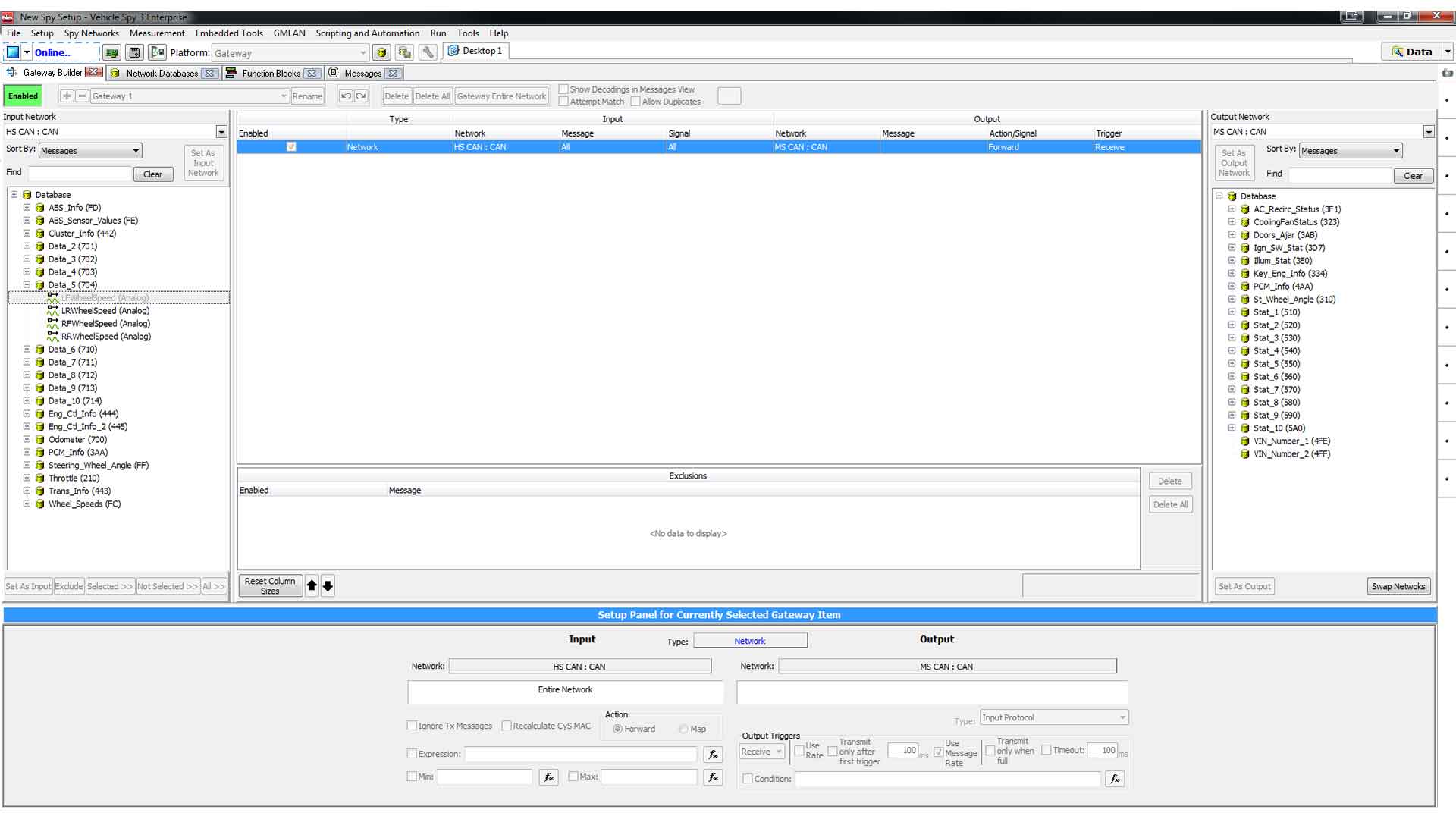This screenshot has height=819, width=1456.
Task: Click the save disk toolbar icon
Action: pos(134,52)
